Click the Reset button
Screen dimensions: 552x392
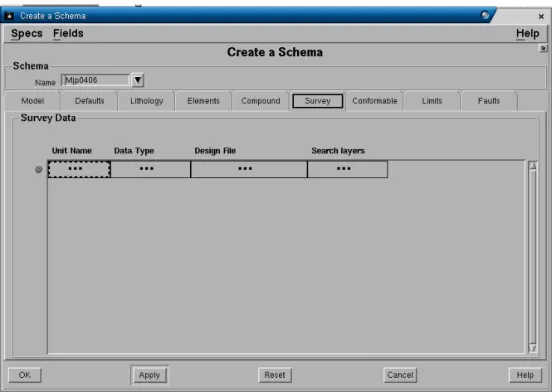[275, 375]
